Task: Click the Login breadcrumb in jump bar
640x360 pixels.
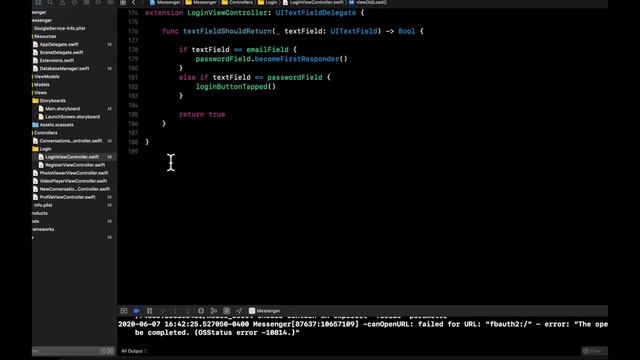Action: (x=267, y=2)
